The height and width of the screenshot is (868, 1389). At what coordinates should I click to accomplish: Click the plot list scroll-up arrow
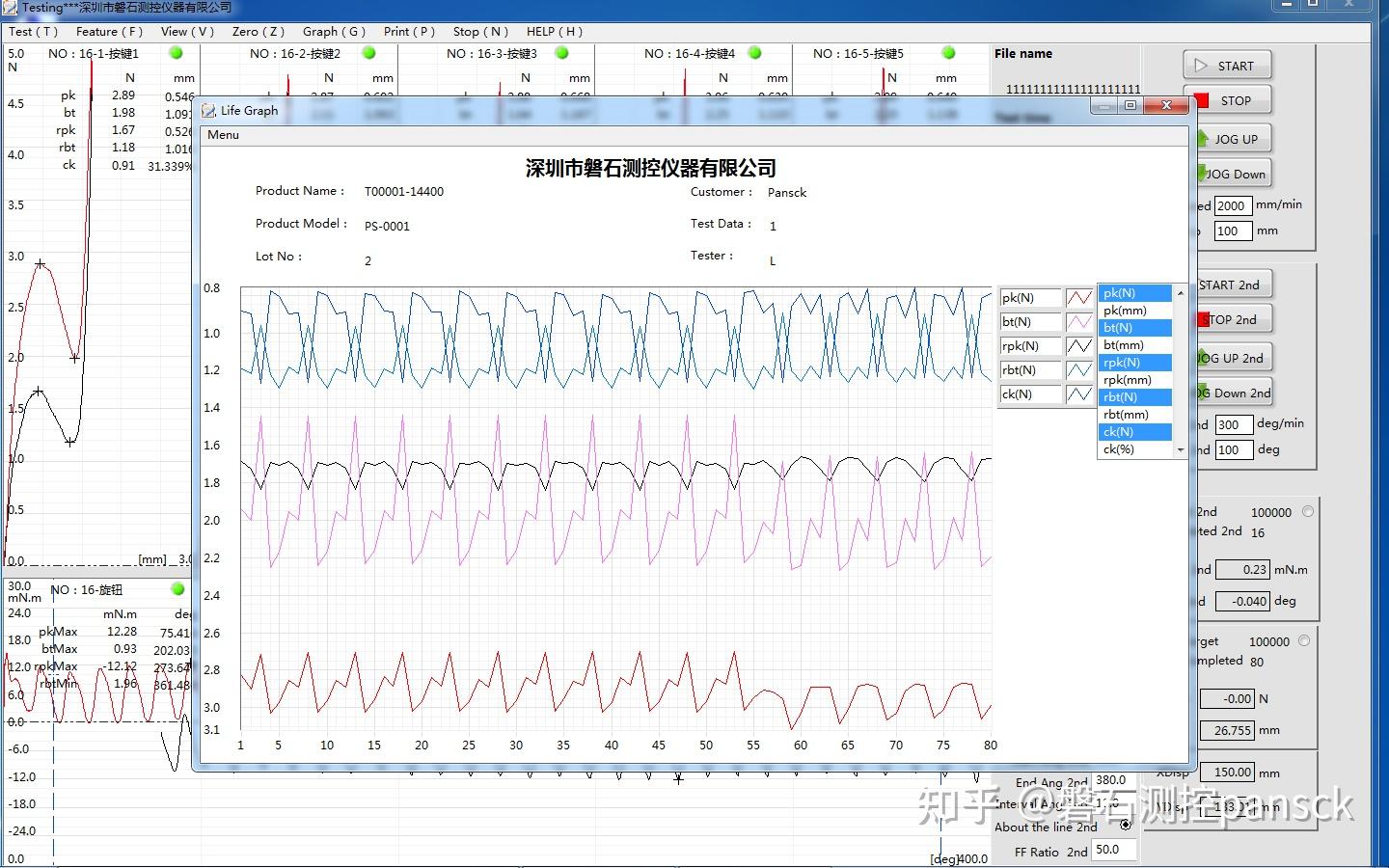[x=1180, y=292]
